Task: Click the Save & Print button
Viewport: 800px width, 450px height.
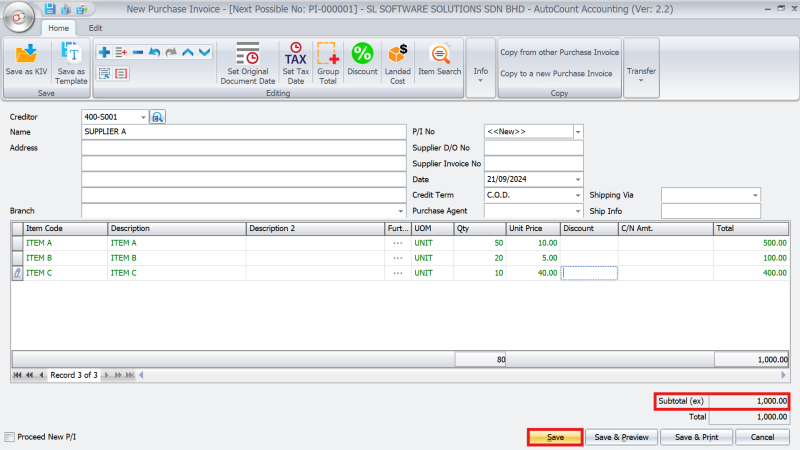Action: point(696,437)
